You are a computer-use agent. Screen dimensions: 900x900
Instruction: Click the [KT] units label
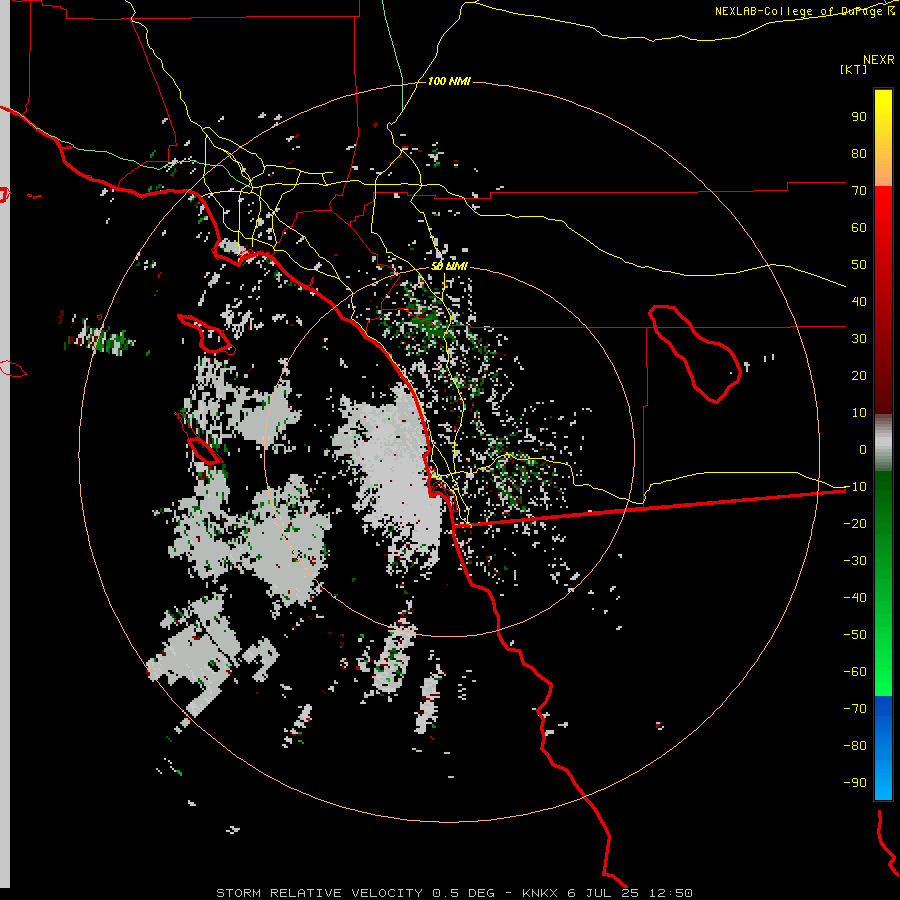tap(853, 69)
